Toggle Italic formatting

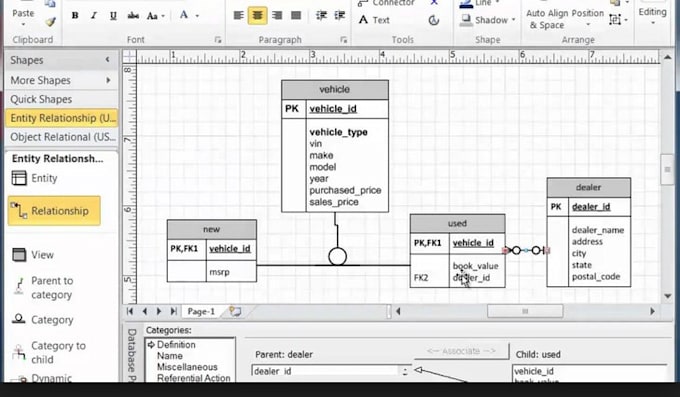coord(94,16)
